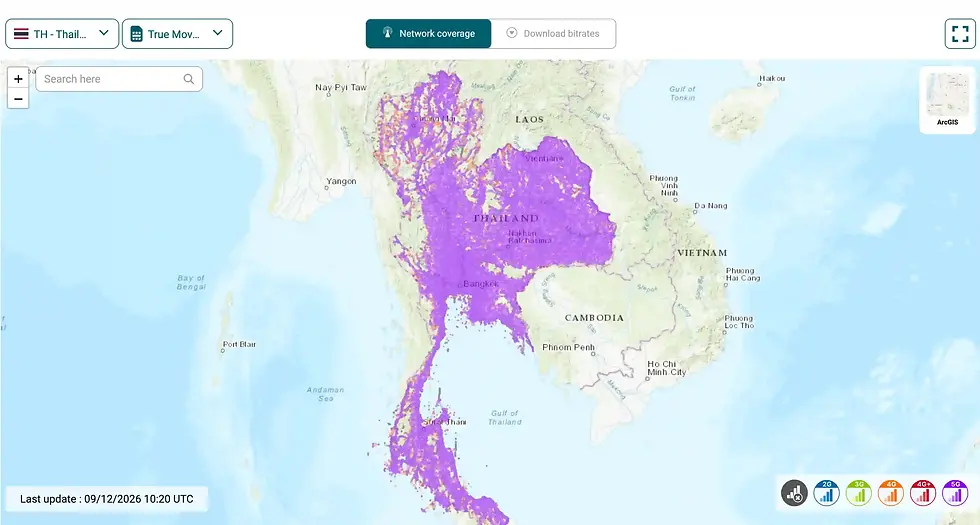The image size is (980, 525).
Task: Switch to Network coverage tab
Action: click(x=429, y=34)
